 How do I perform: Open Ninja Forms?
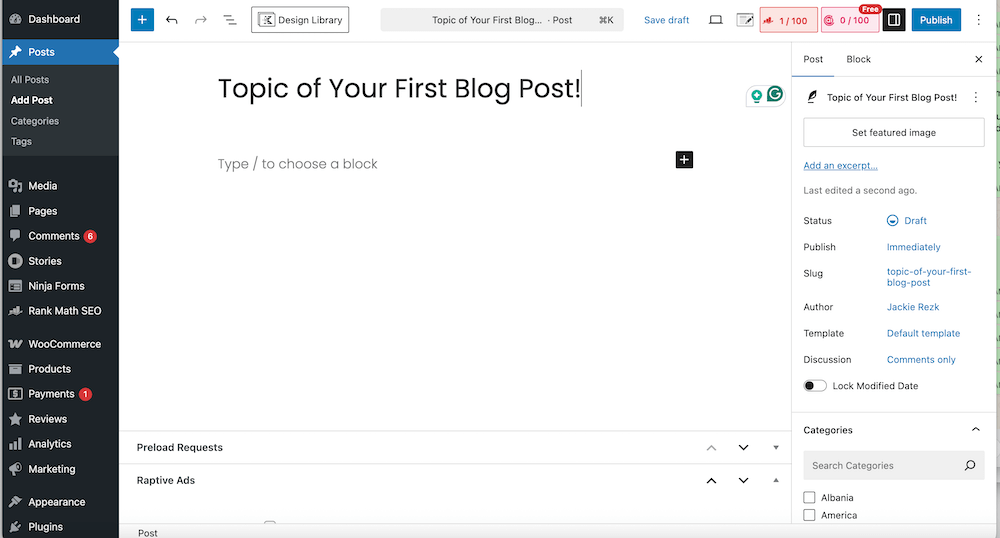pyautogui.click(x=59, y=286)
